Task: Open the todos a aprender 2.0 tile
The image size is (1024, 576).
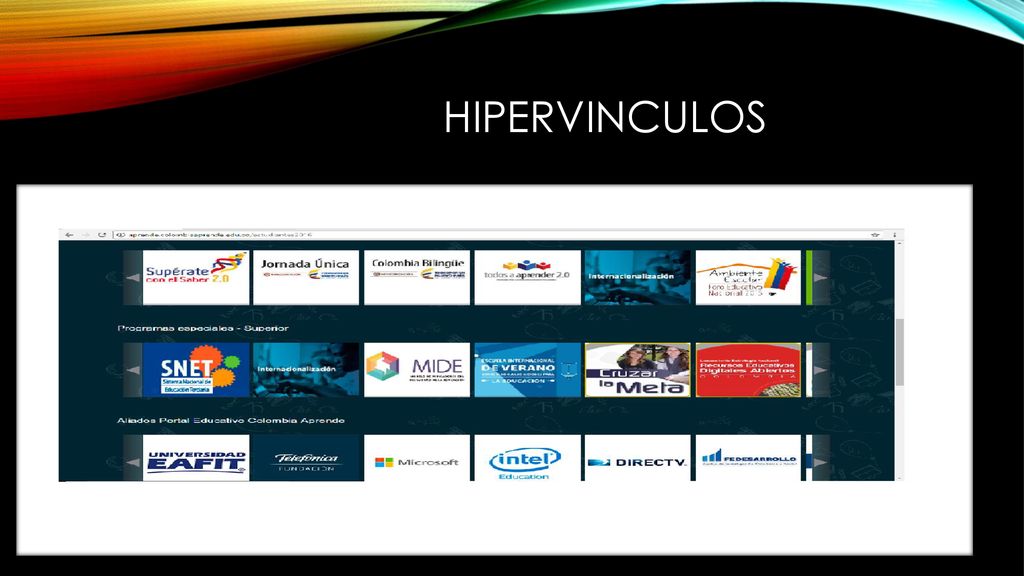Action: [527, 278]
